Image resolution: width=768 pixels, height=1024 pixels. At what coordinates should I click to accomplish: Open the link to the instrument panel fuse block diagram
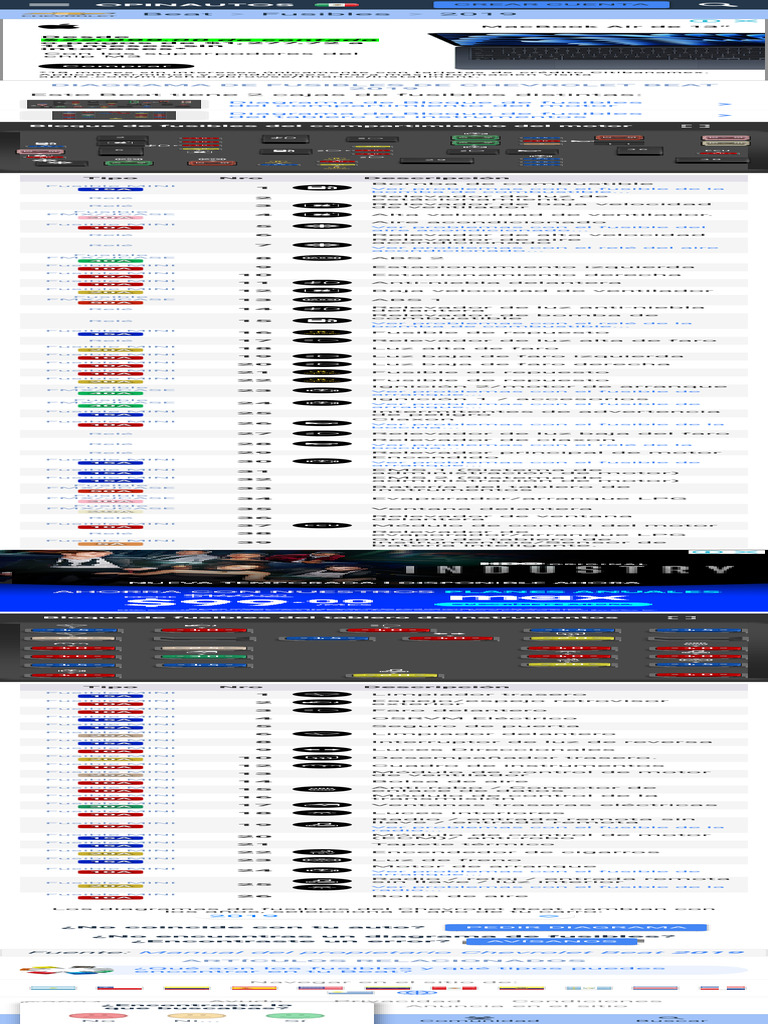tap(435, 115)
